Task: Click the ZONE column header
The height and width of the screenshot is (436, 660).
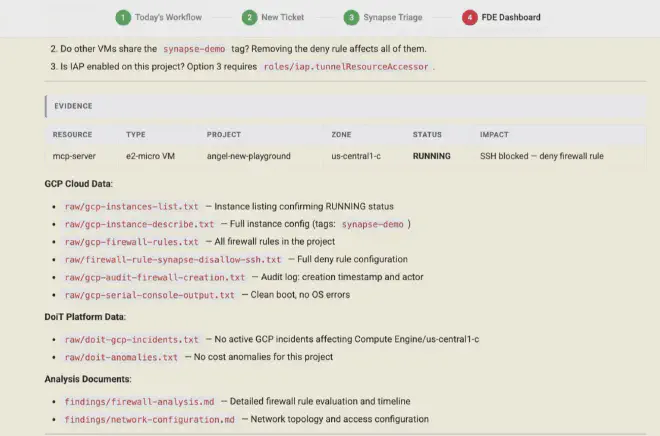Action: [x=341, y=135]
